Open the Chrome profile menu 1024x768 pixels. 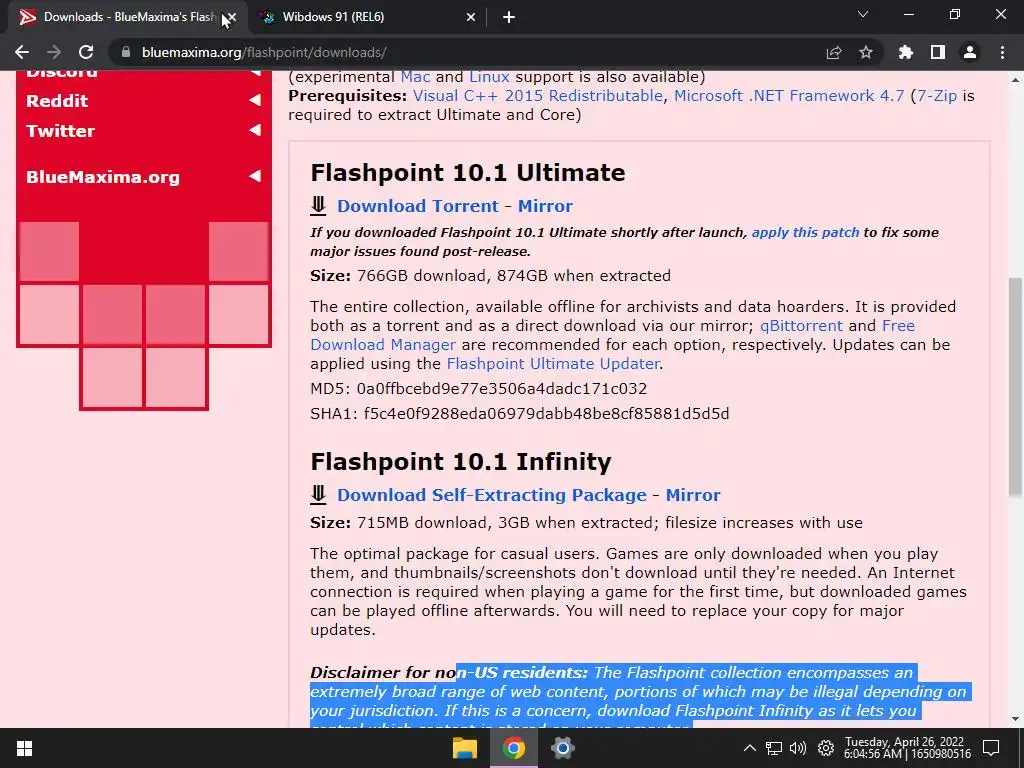coord(970,52)
